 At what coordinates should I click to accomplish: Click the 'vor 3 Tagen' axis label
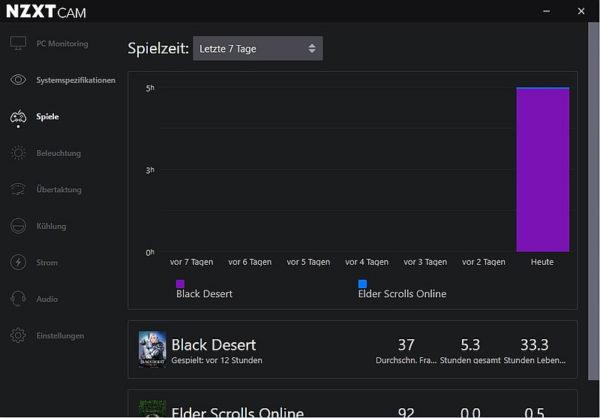[425, 262]
